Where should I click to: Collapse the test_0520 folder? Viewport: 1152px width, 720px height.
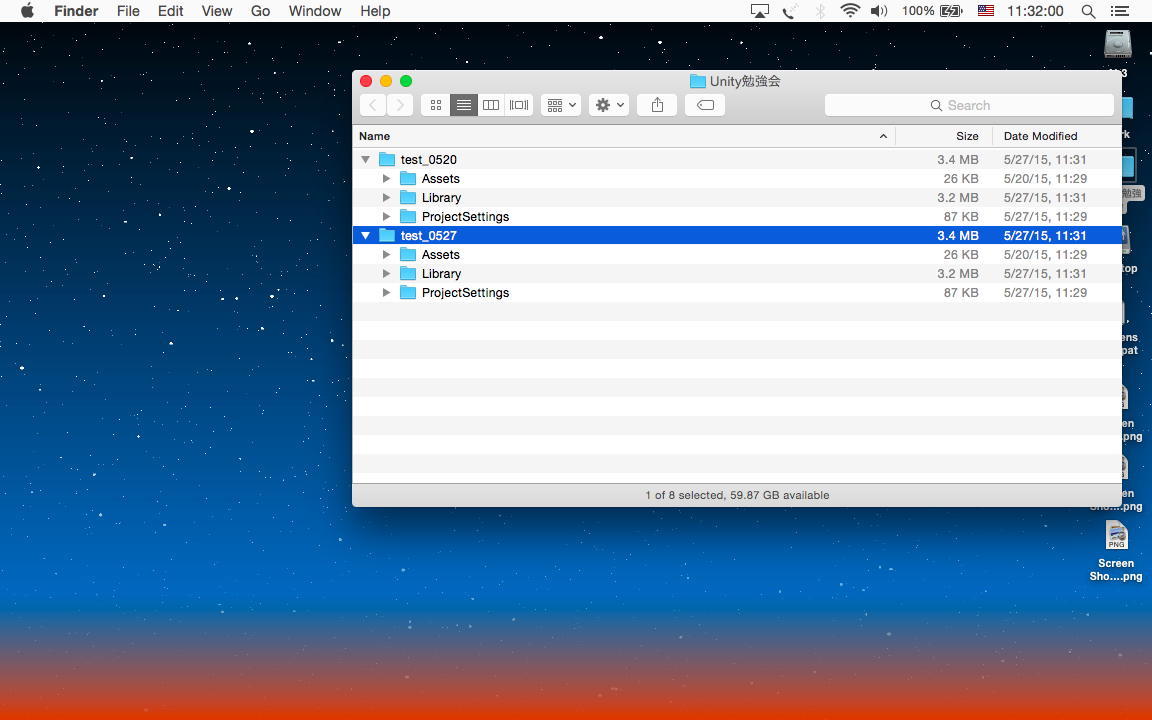click(366, 160)
